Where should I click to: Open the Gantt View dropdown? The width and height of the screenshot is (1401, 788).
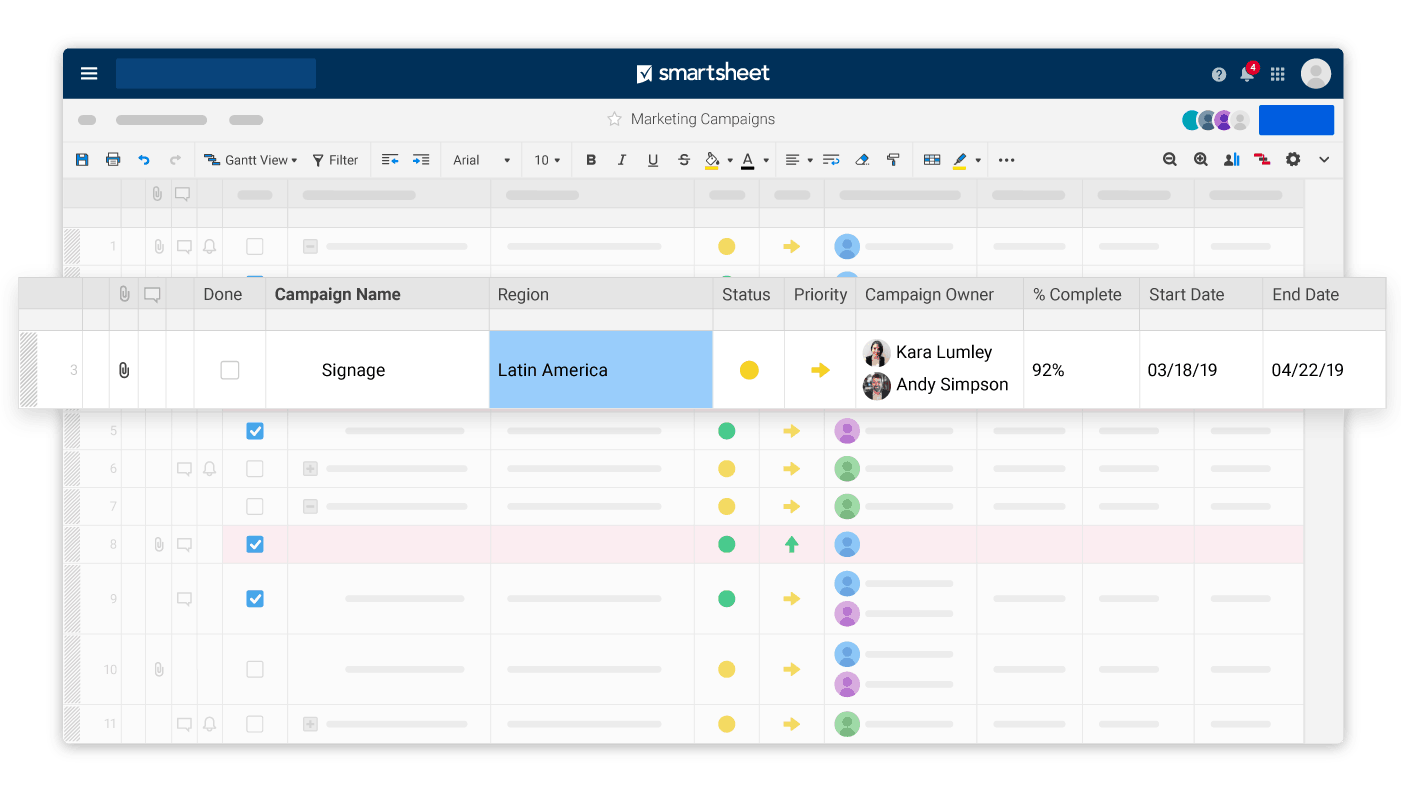pos(251,160)
